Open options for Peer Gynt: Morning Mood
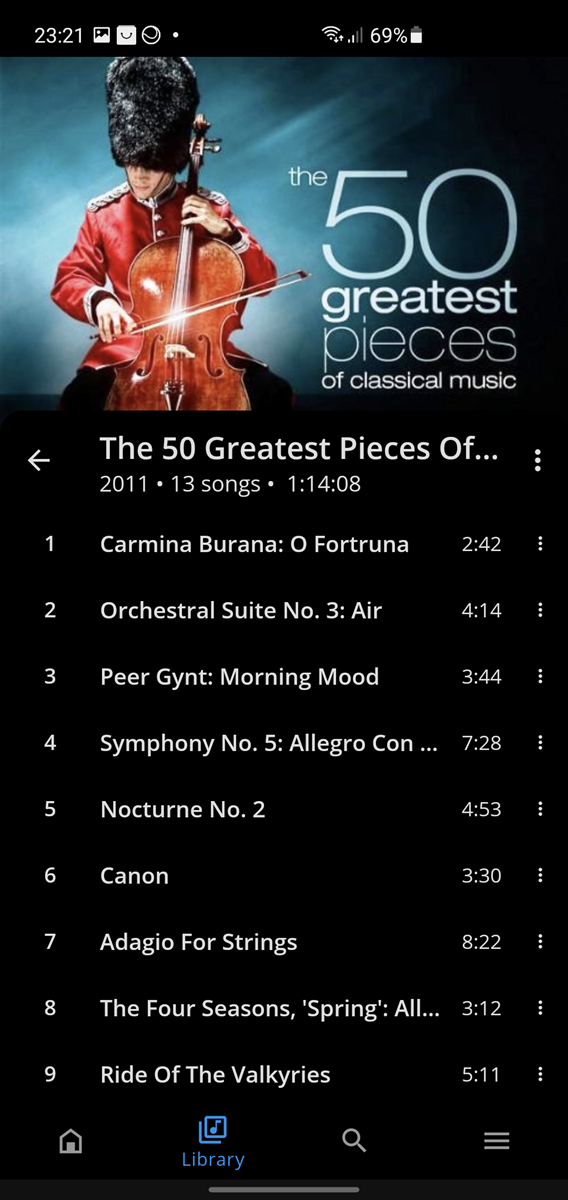The height and width of the screenshot is (1200, 568). click(x=540, y=677)
